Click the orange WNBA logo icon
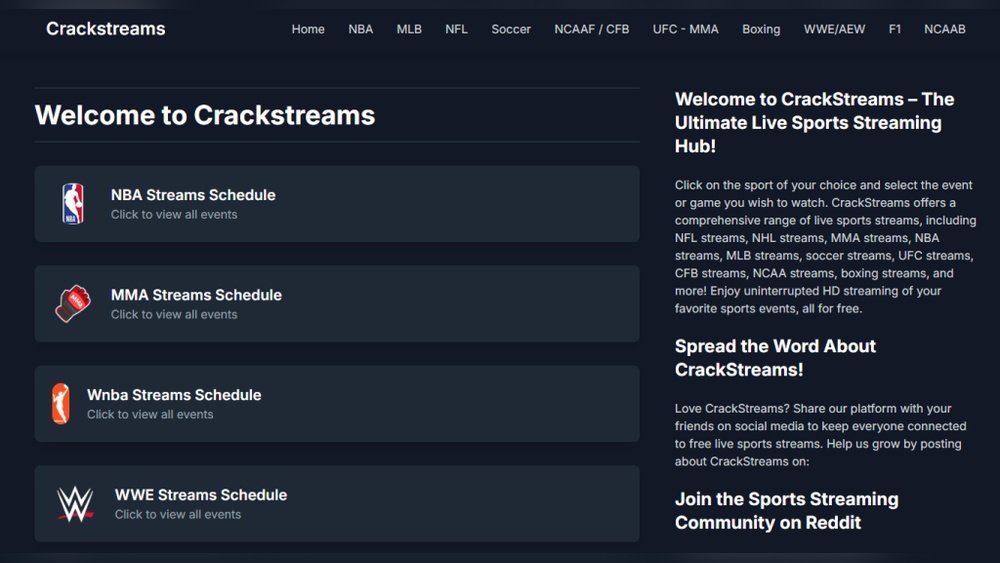This screenshot has height=563, width=1000. click(x=61, y=404)
